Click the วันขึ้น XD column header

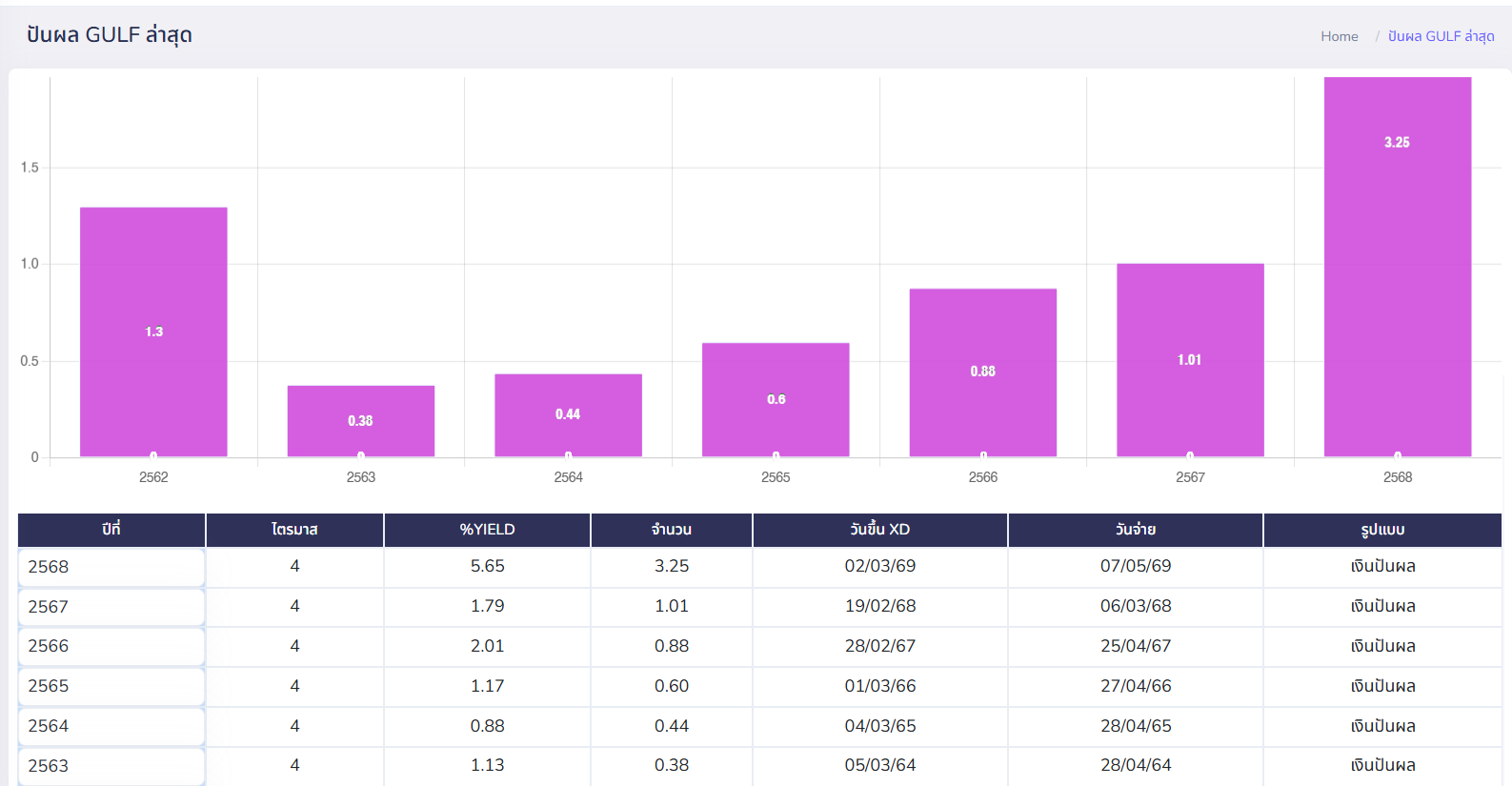coord(880,530)
